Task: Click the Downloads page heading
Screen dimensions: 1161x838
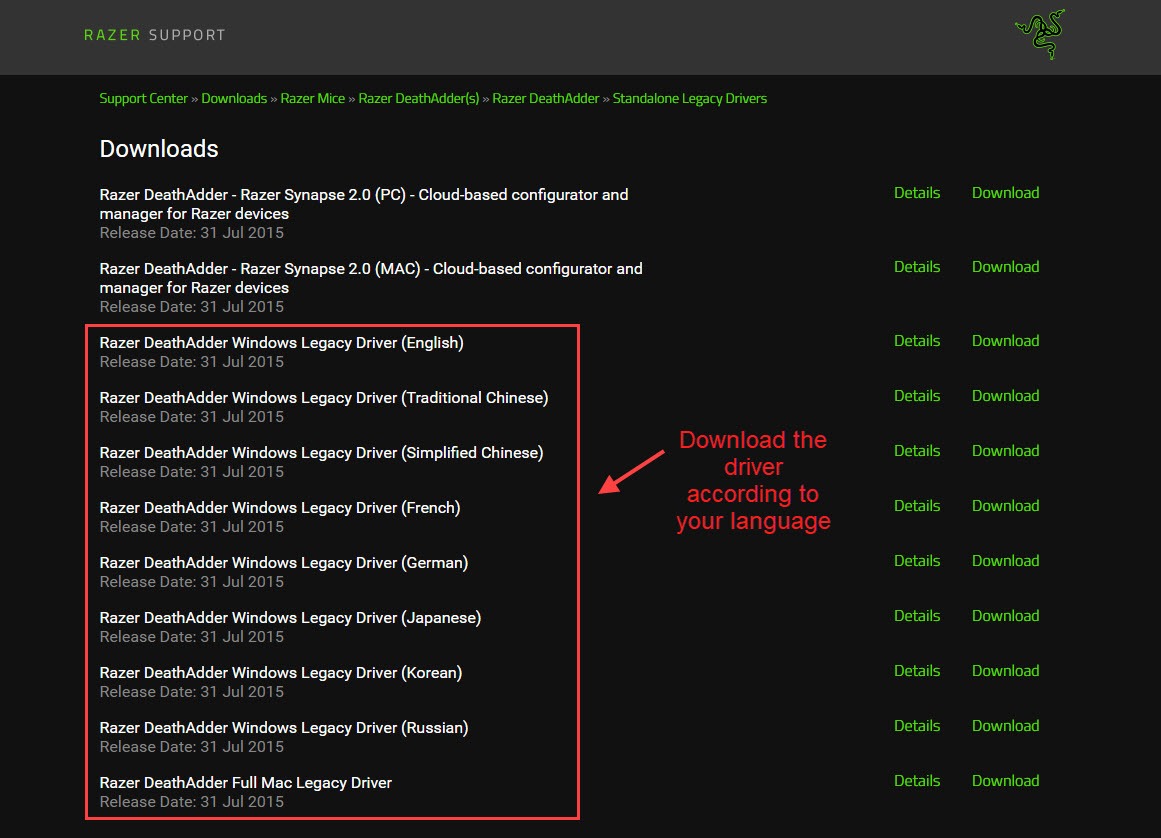Action: (x=158, y=149)
